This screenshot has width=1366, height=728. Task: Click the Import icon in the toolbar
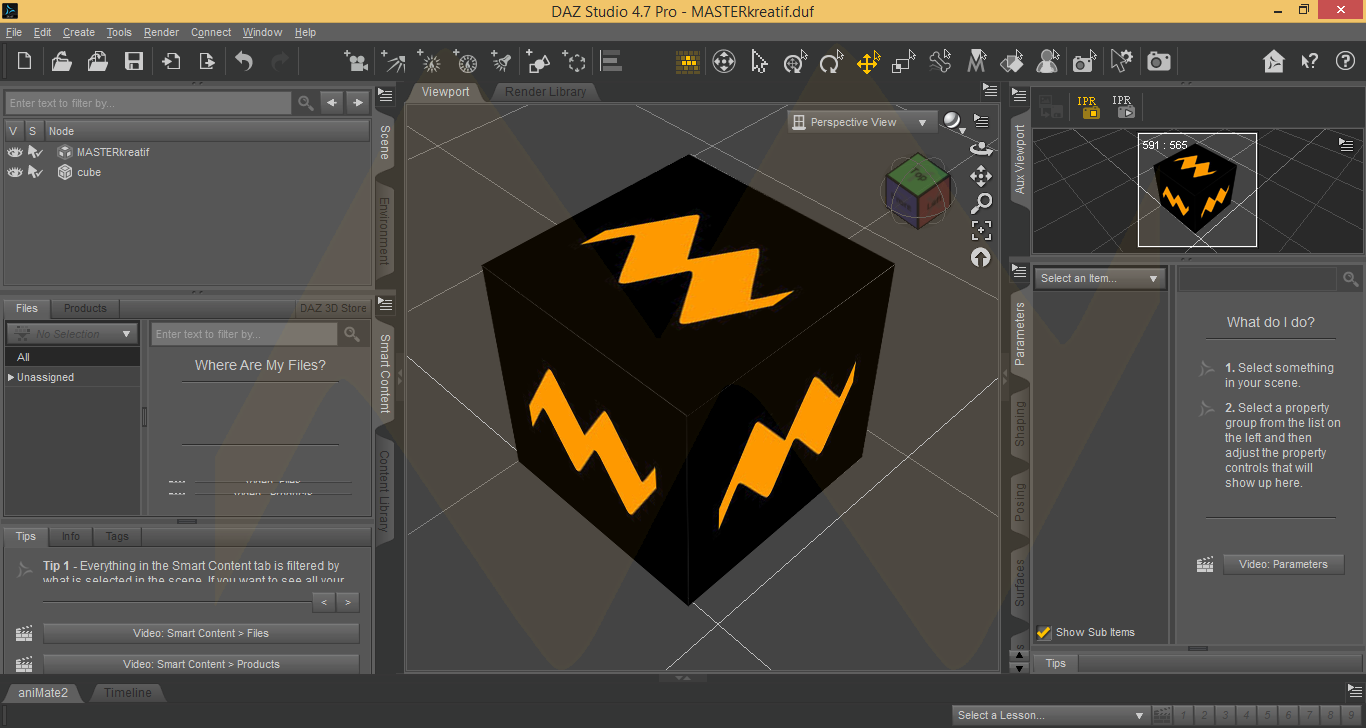(x=171, y=62)
